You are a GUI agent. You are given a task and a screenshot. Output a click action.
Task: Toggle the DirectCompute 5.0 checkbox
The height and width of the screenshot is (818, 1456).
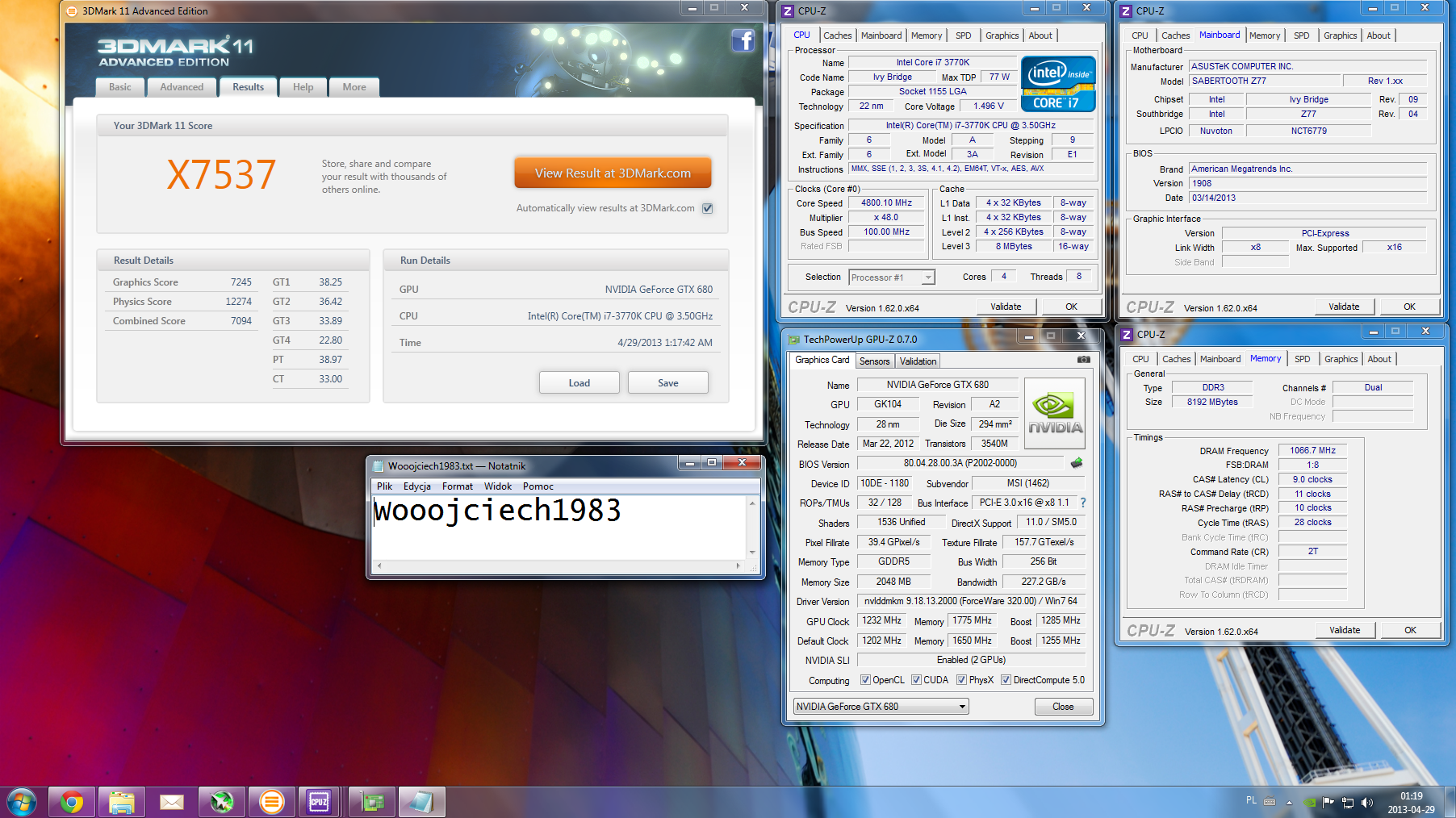pyautogui.click(x=1006, y=680)
